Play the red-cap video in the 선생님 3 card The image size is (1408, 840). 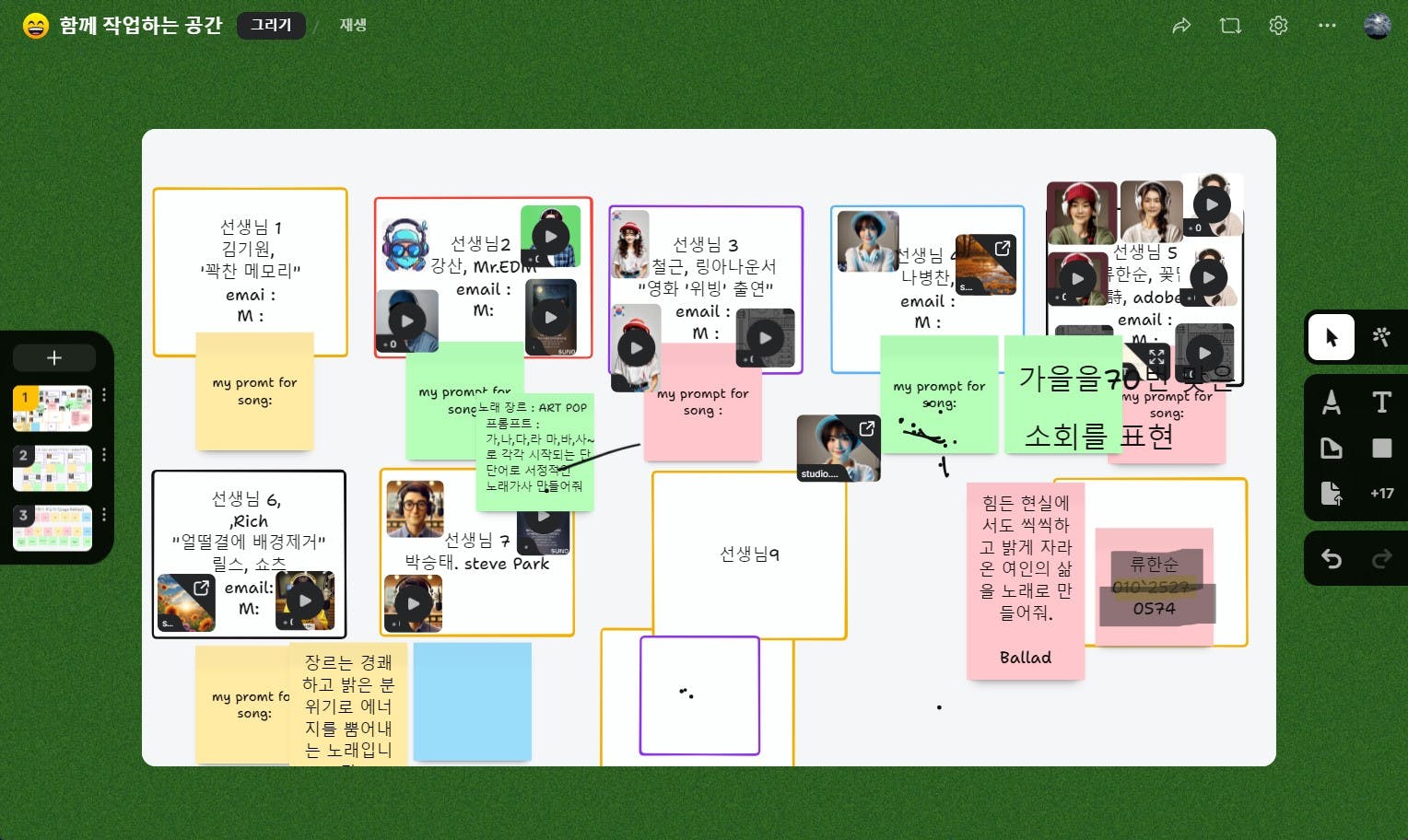636,348
